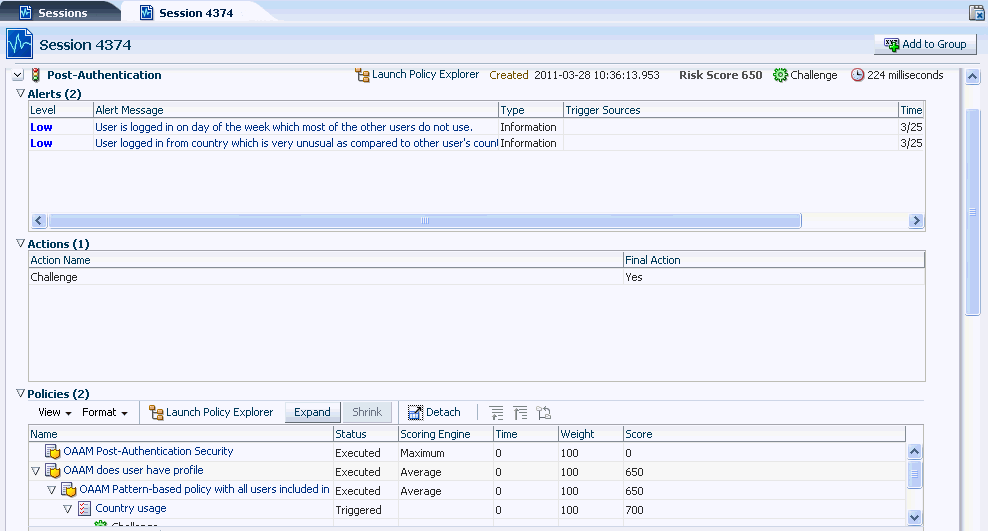Click the Shrink button

[x=367, y=412]
